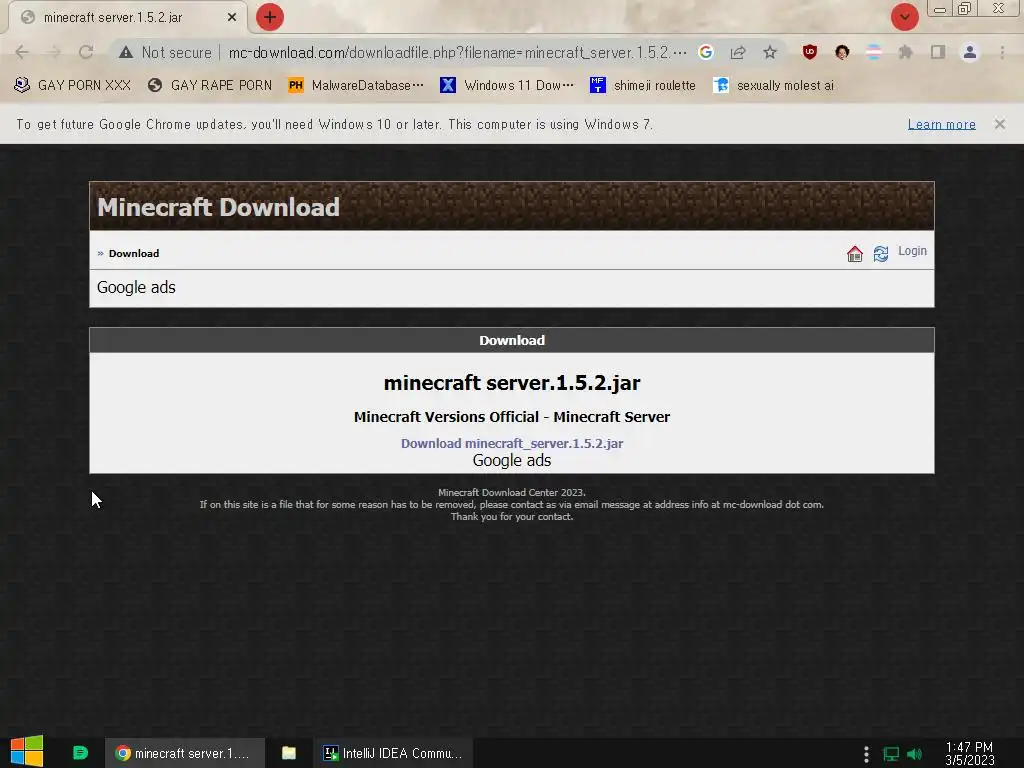The image size is (1024, 768).
Task: Click the blue refresh arrows icon on page
Action: (881, 253)
